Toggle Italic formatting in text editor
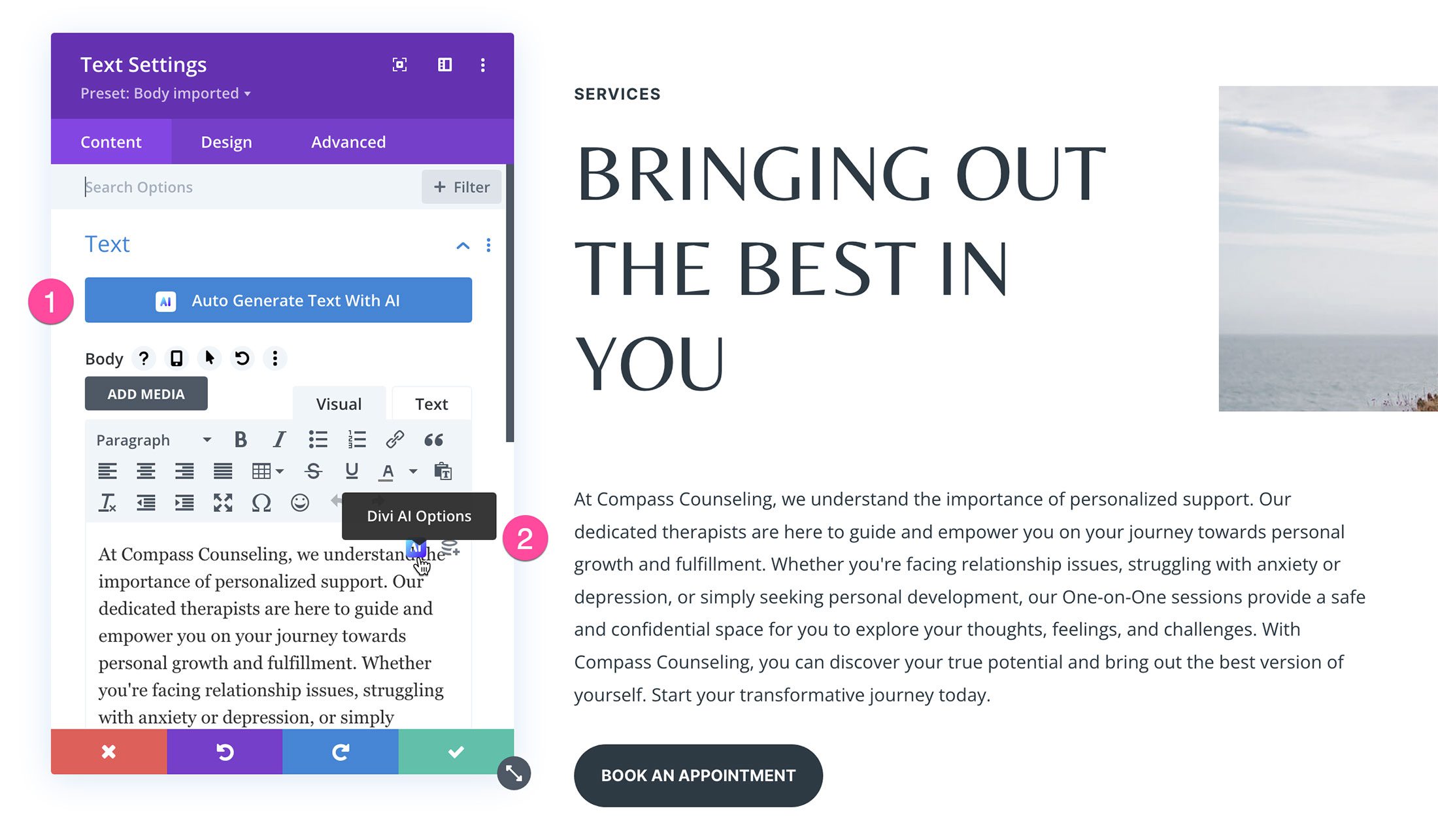This screenshot has width=1438, height=840. tap(277, 438)
